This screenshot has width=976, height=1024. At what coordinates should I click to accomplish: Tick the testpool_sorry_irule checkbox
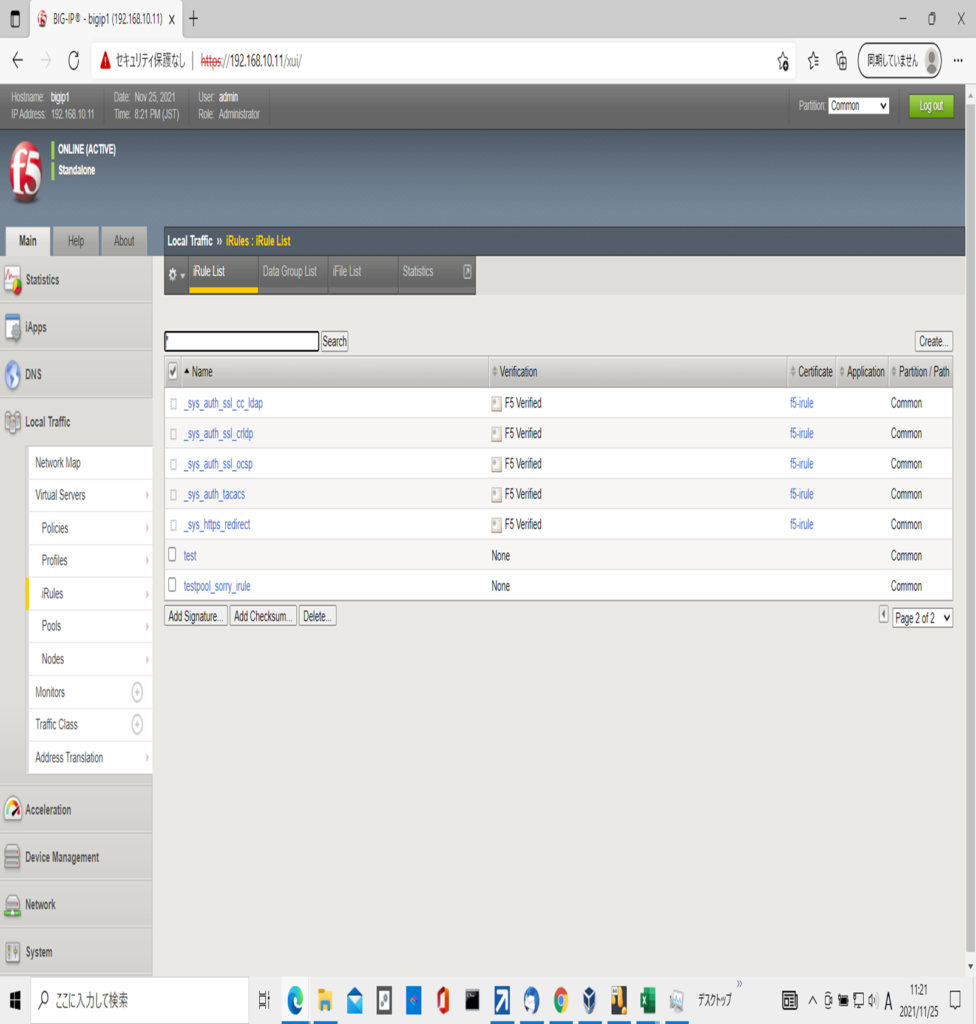(x=172, y=585)
